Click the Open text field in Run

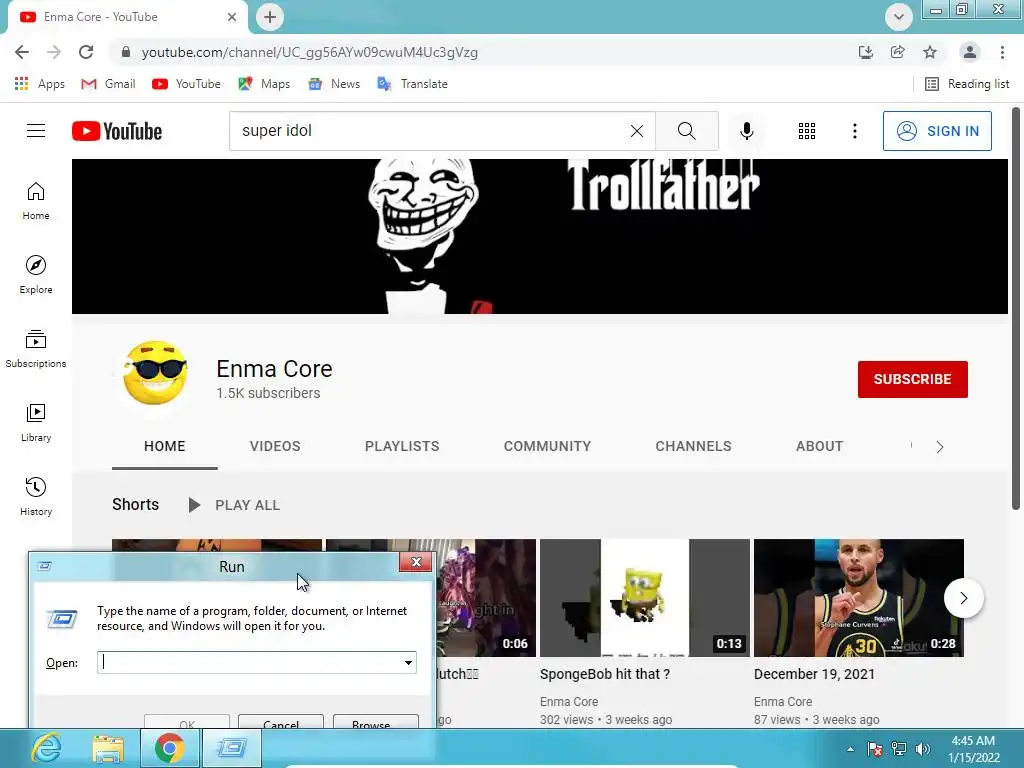pos(249,662)
